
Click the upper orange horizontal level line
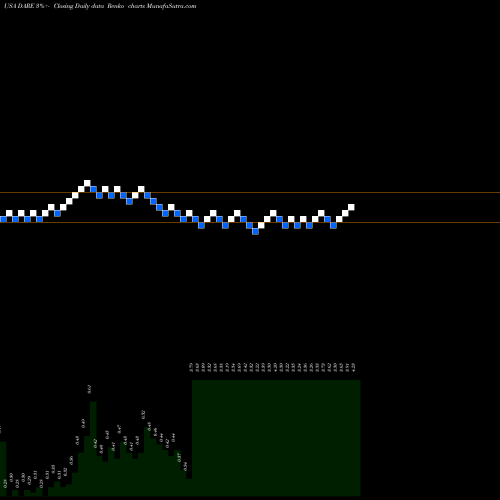[x=250, y=192]
